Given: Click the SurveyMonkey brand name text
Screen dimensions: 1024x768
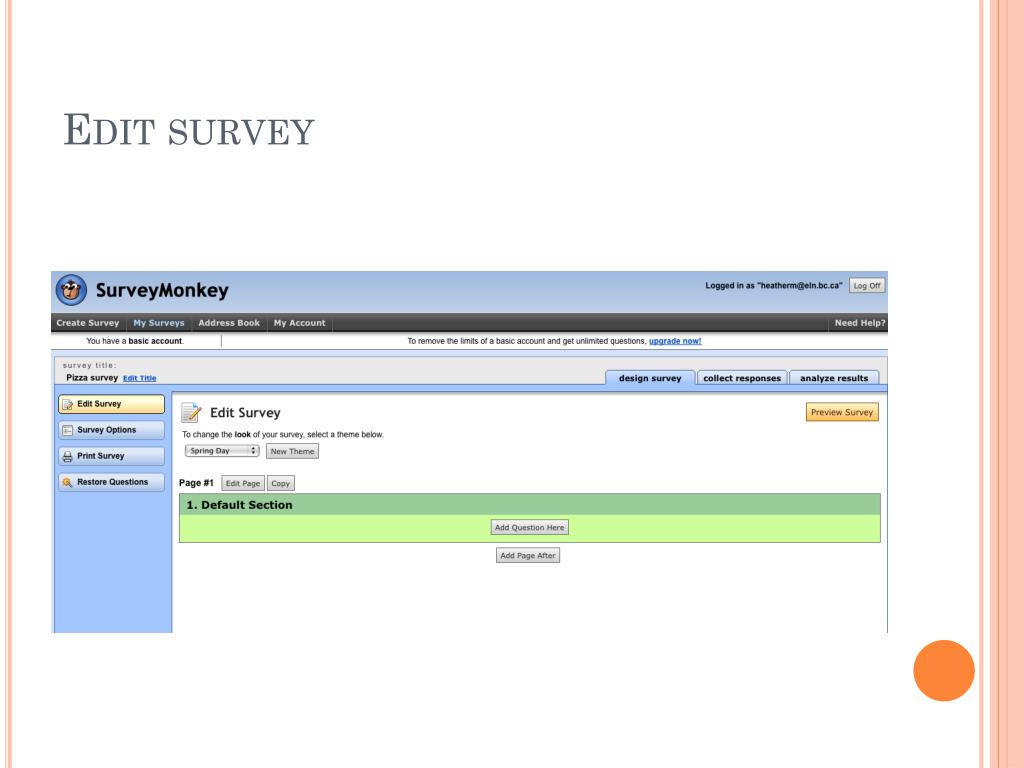Looking at the screenshot, I should (x=162, y=291).
